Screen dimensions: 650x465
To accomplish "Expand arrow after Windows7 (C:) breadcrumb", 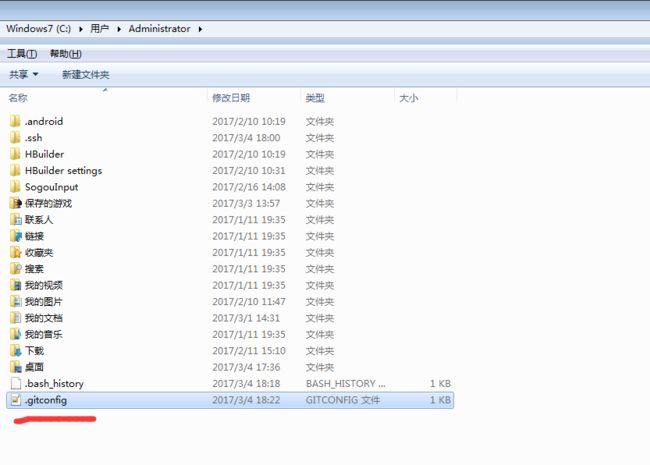I will pos(80,29).
